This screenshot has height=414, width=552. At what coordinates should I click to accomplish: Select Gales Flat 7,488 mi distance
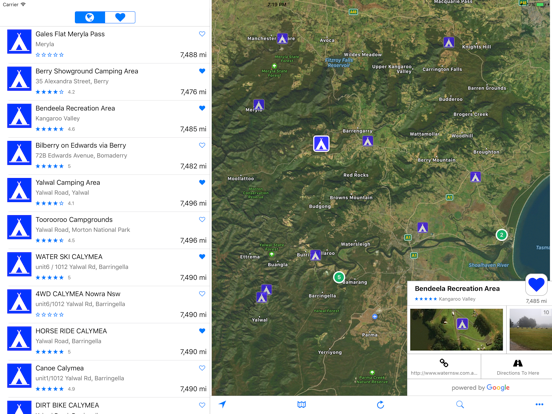point(193,55)
